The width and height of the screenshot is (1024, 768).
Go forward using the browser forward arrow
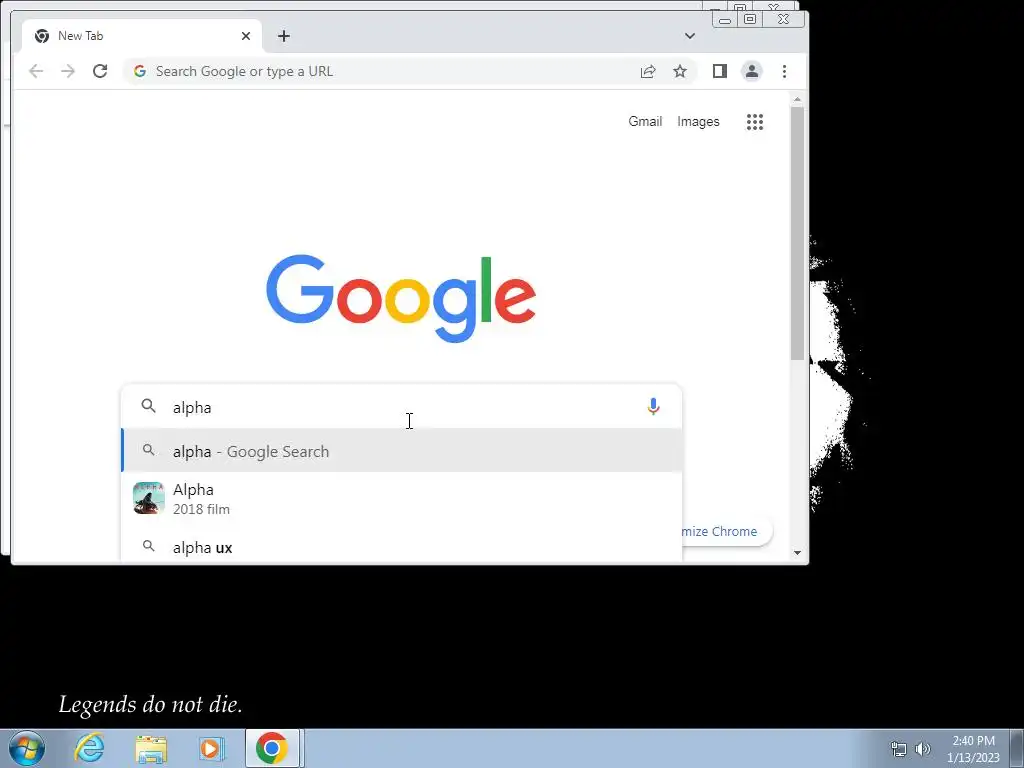coord(68,71)
